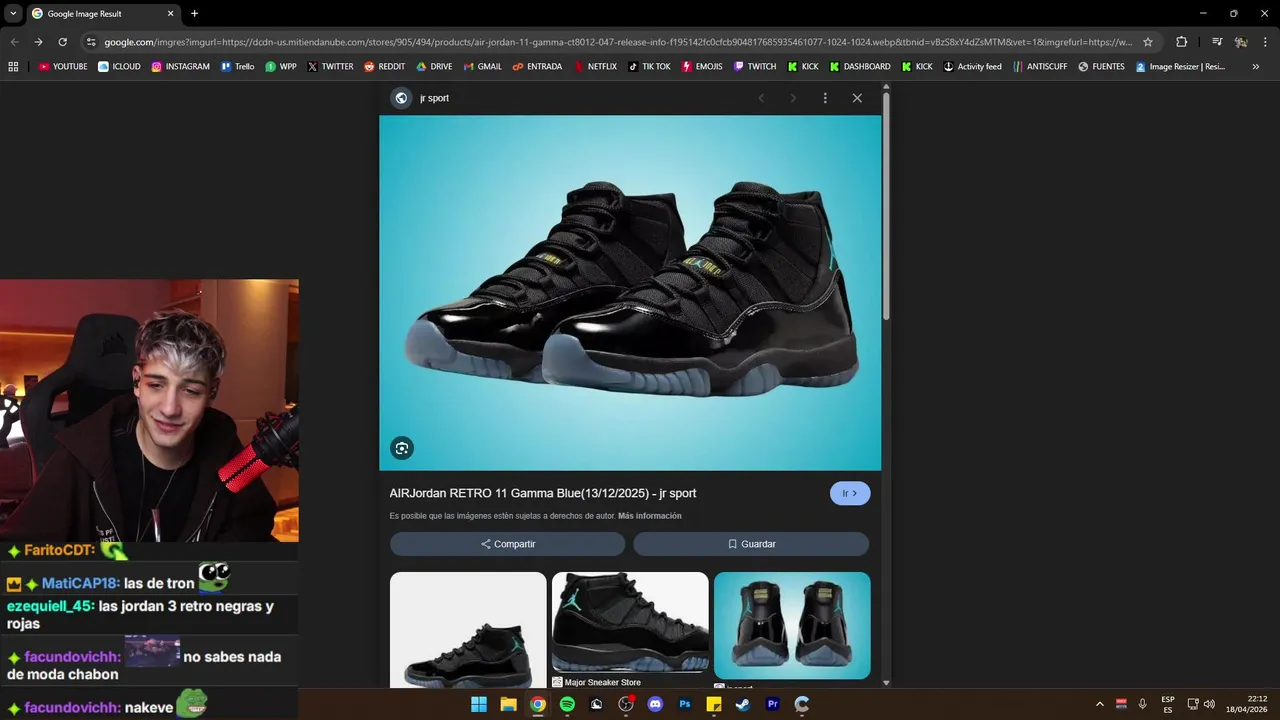This screenshot has width=1280, height=720.
Task: Open the Windows Start menu
Action: (x=479, y=704)
